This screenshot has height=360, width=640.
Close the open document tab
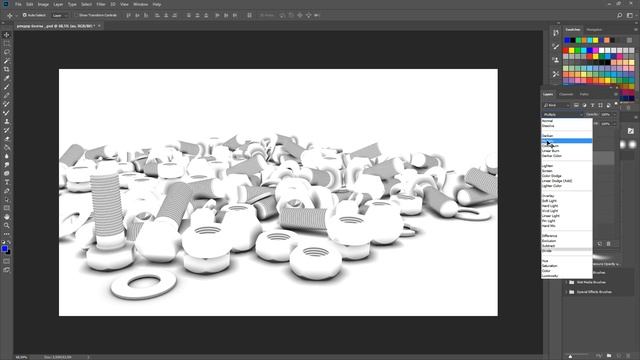tap(99, 26)
